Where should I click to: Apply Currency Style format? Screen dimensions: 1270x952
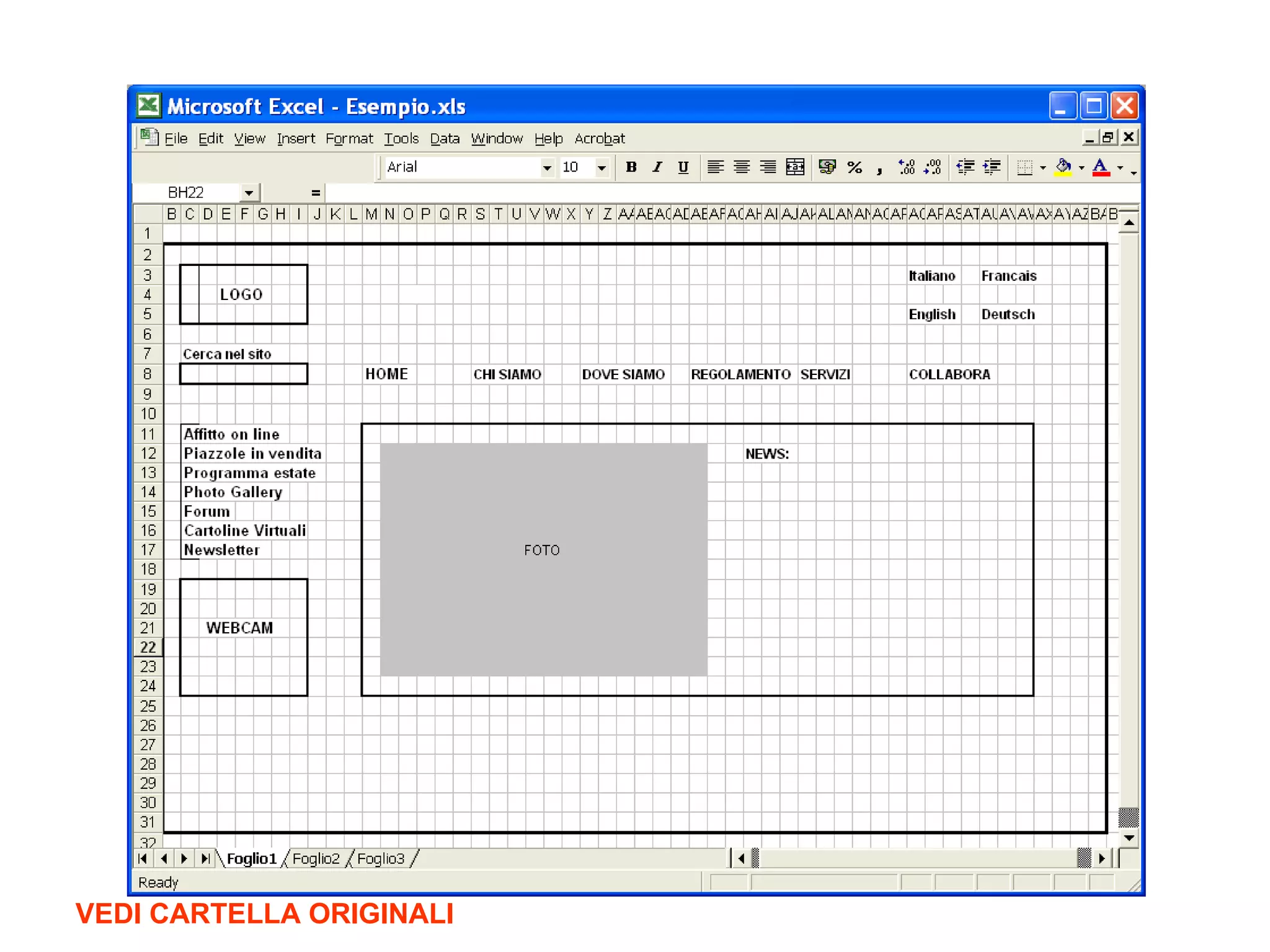827,167
